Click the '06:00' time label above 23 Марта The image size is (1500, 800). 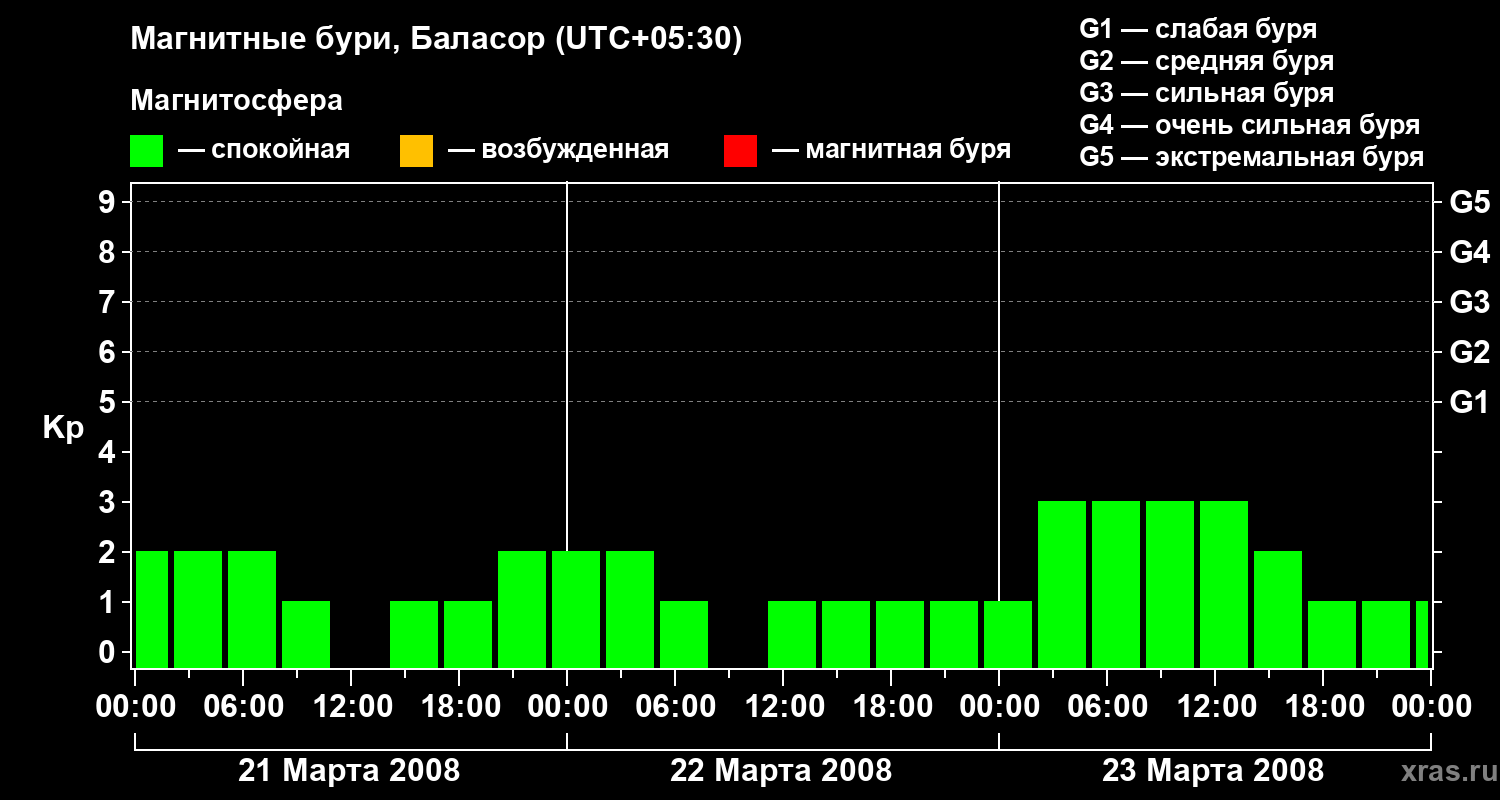pyautogui.click(x=1107, y=707)
